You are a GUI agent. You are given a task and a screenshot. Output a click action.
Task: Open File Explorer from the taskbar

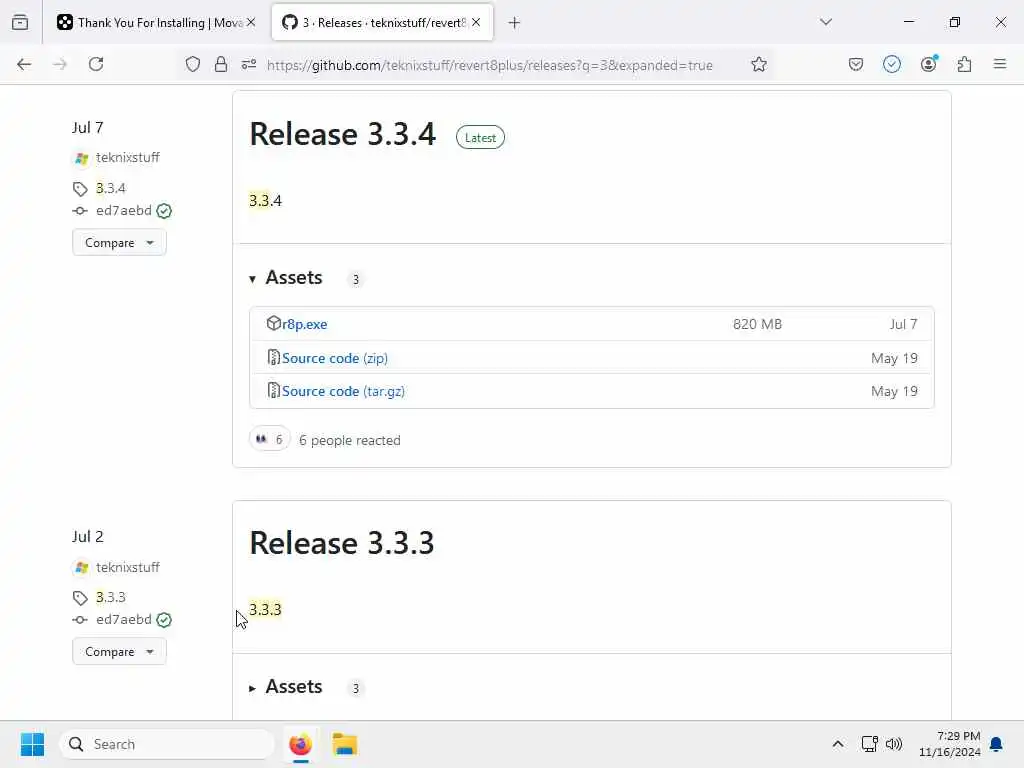pos(345,744)
